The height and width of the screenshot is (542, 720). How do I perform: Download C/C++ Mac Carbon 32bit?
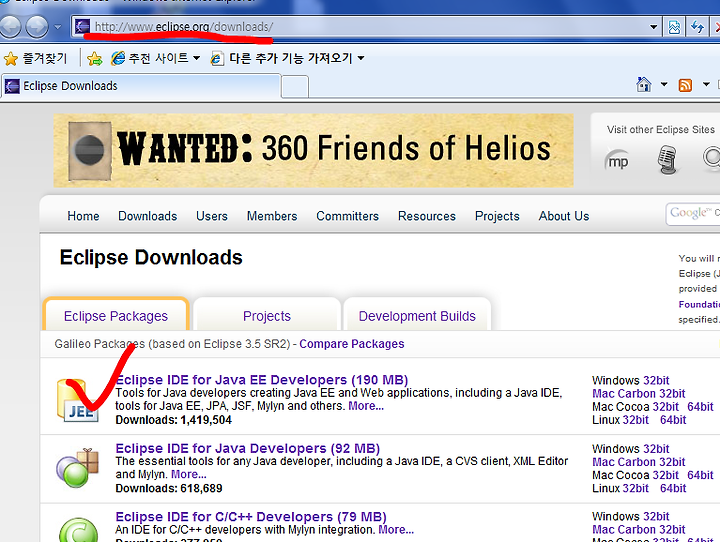[x=638, y=530]
